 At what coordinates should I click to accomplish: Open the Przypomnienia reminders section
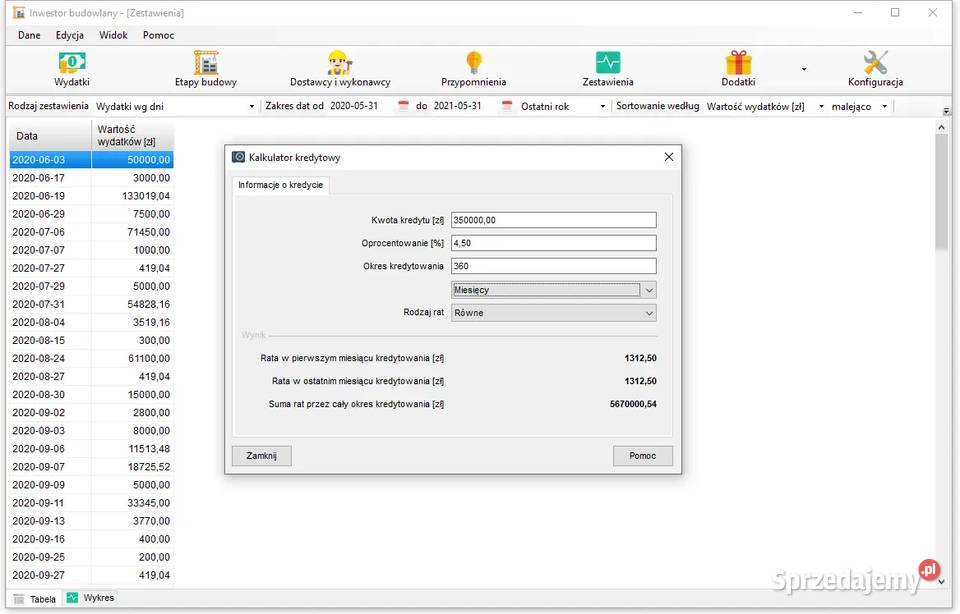pyautogui.click(x=473, y=69)
